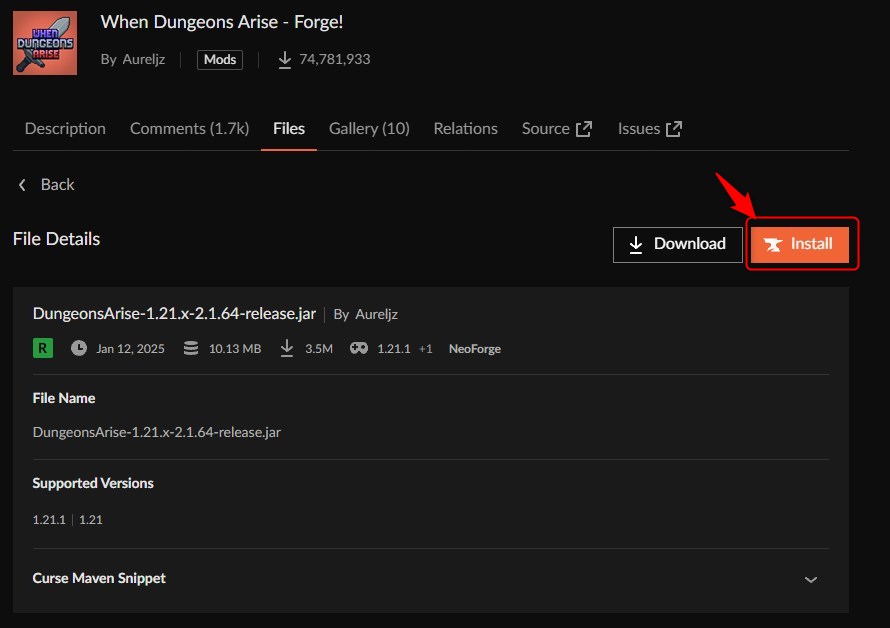Click the file size stack icon beside 10.13 MB
The width and height of the screenshot is (890, 628).
click(x=191, y=348)
